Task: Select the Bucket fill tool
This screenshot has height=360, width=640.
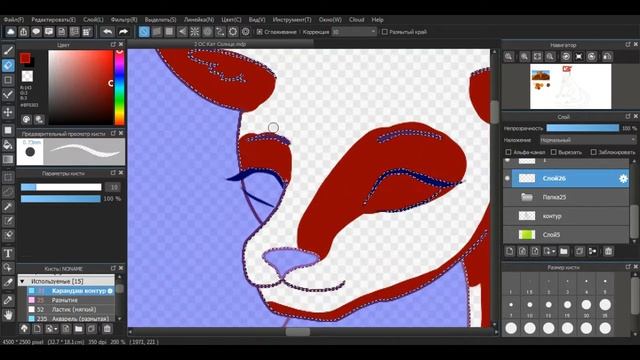Action: (x=8, y=145)
